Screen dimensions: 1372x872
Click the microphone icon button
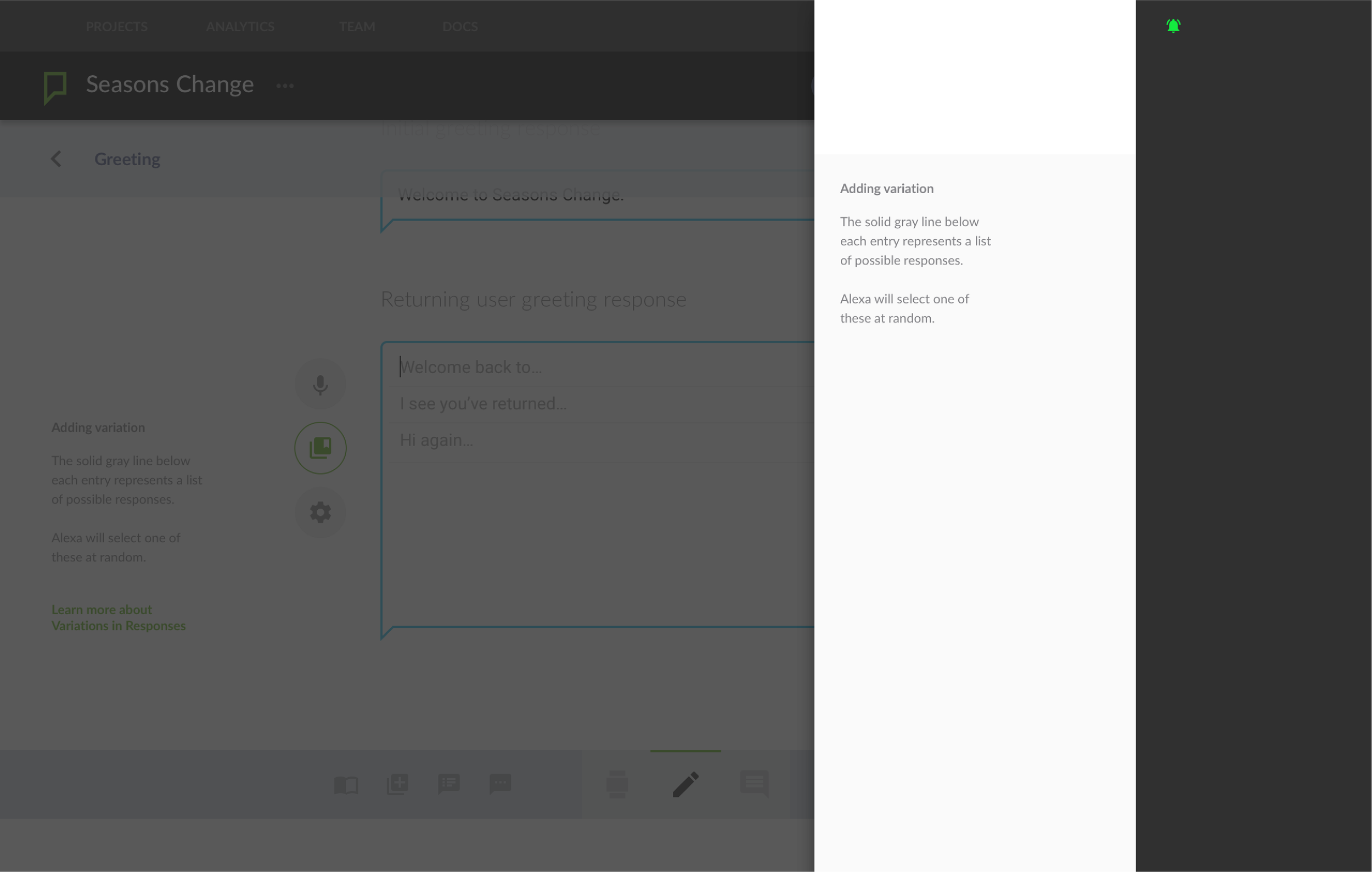coord(320,384)
